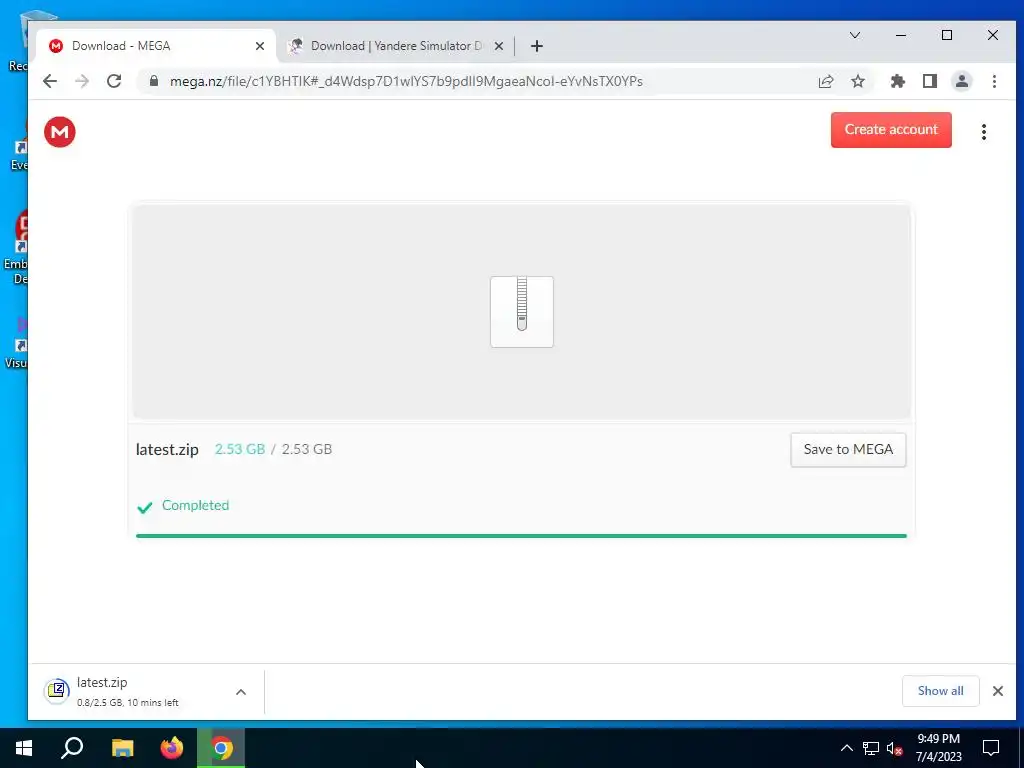The image size is (1024, 768).
Task: Switch to Download - MEGA tab
Action: pos(156,46)
